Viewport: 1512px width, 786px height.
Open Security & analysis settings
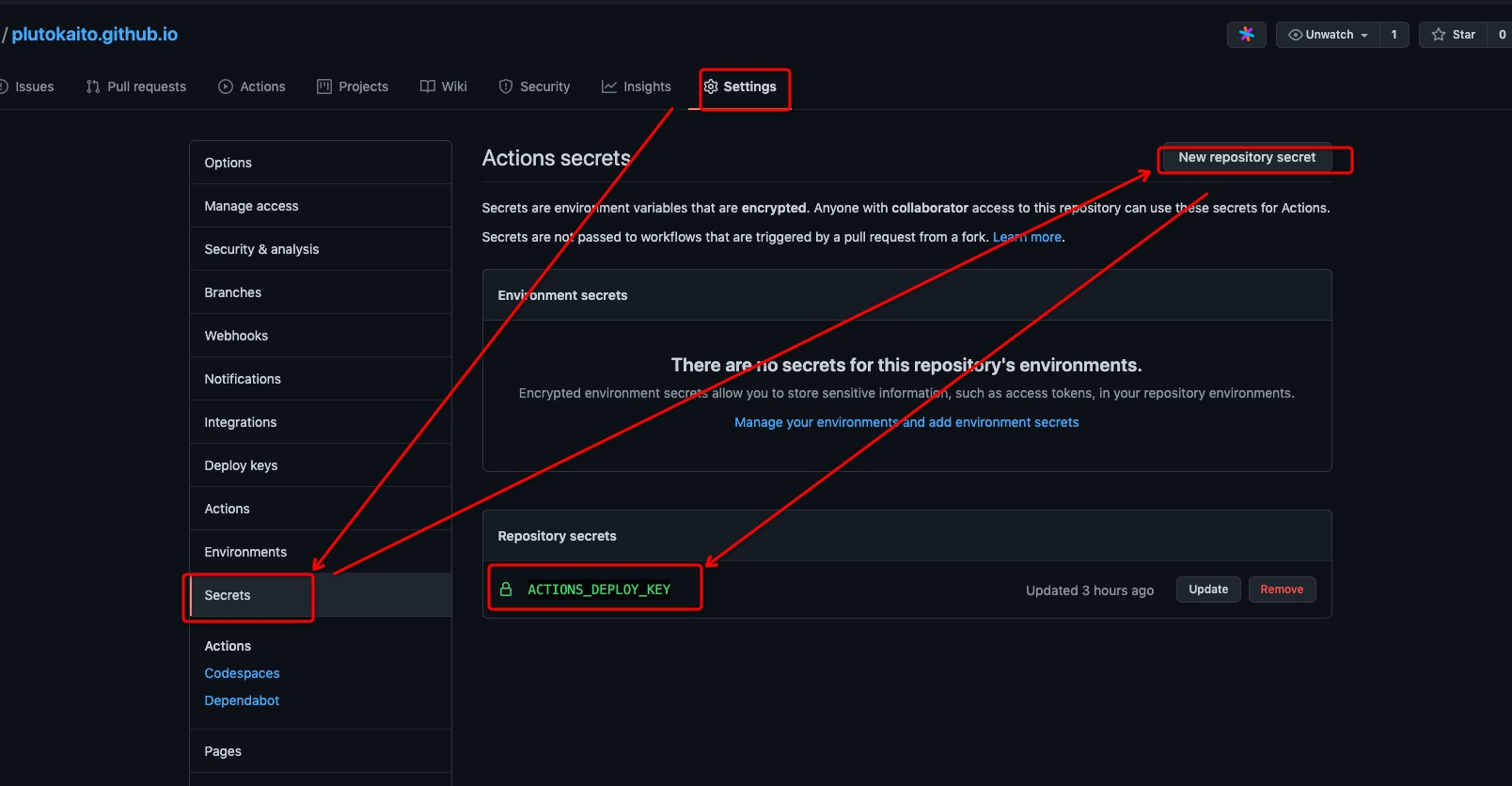pos(321,249)
